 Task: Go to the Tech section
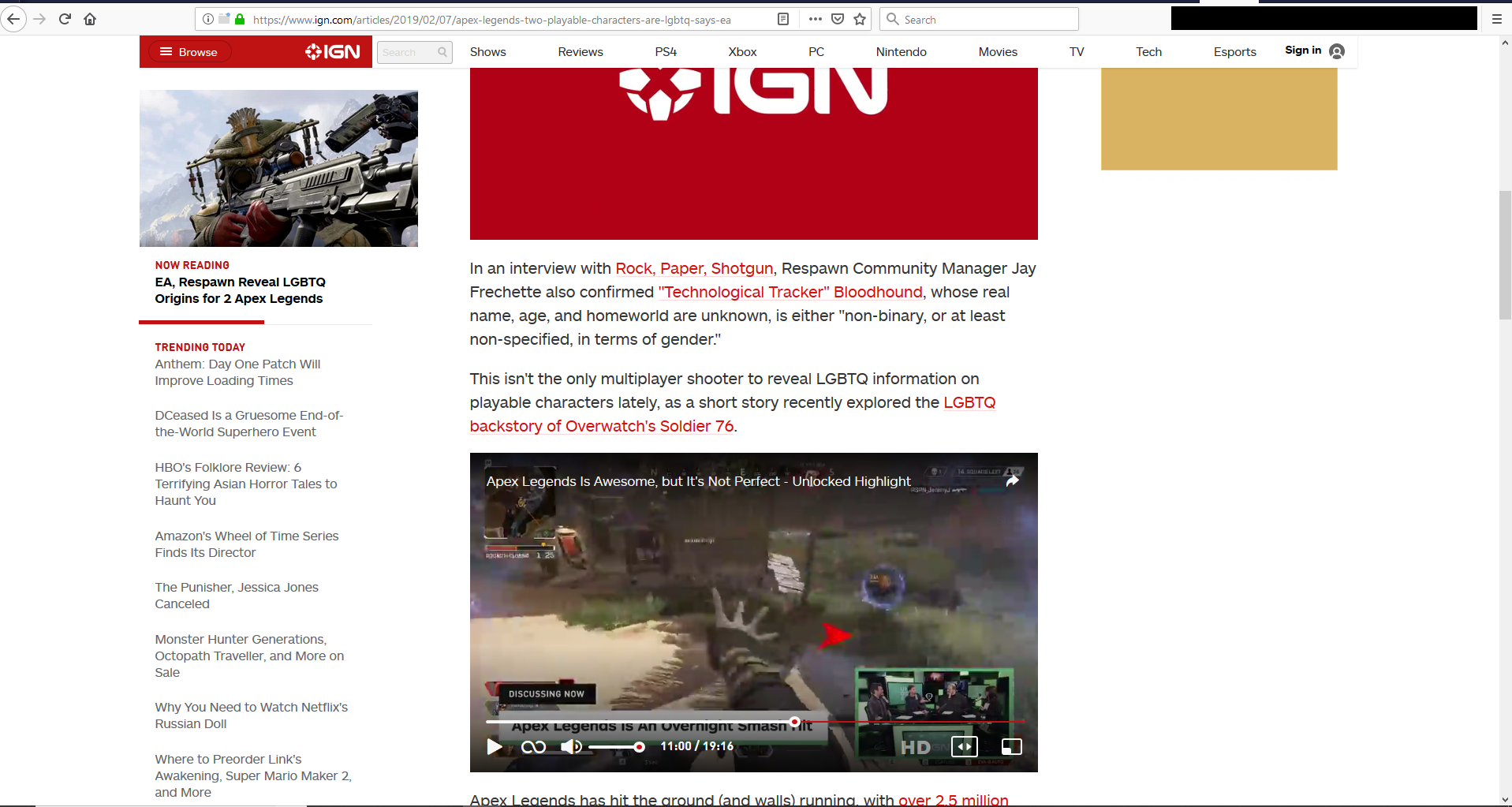[x=1148, y=52]
